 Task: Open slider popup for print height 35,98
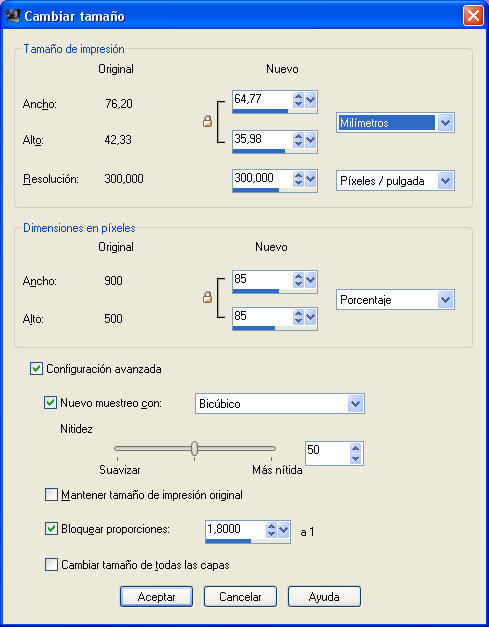click(311, 140)
